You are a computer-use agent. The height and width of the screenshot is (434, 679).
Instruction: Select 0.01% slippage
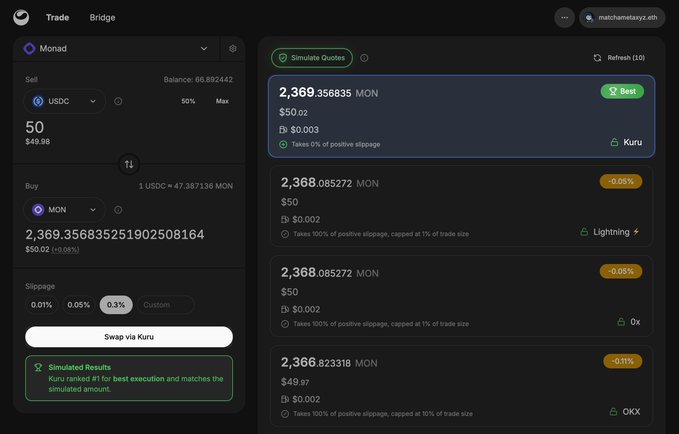[x=41, y=305]
